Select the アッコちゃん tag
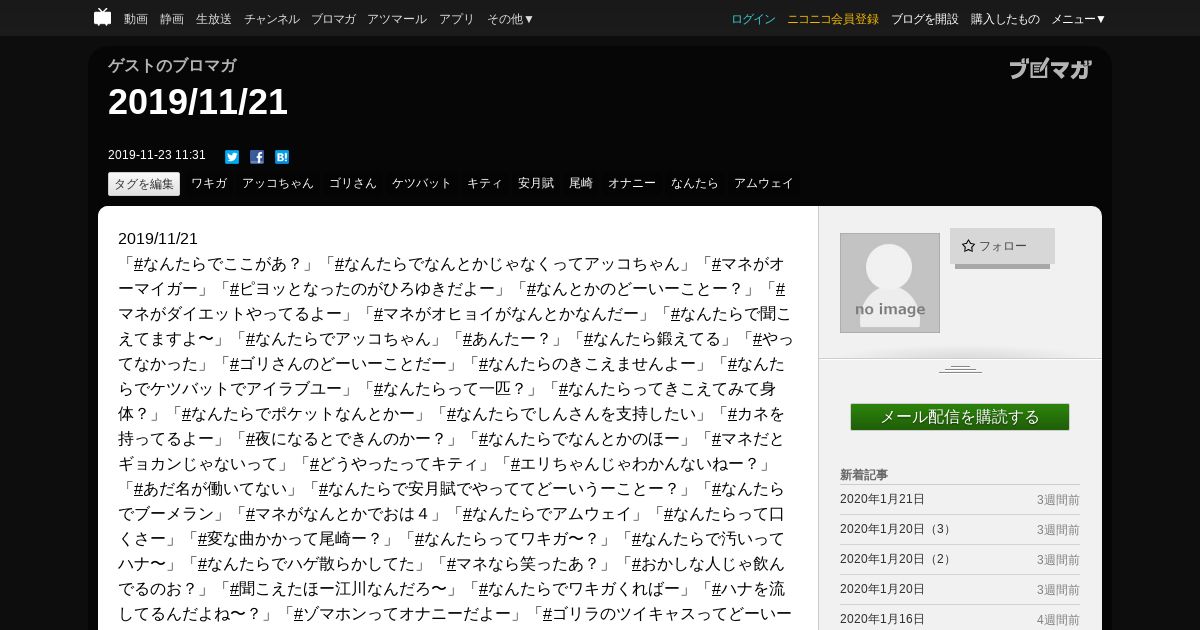The height and width of the screenshot is (630, 1200). tap(278, 184)
